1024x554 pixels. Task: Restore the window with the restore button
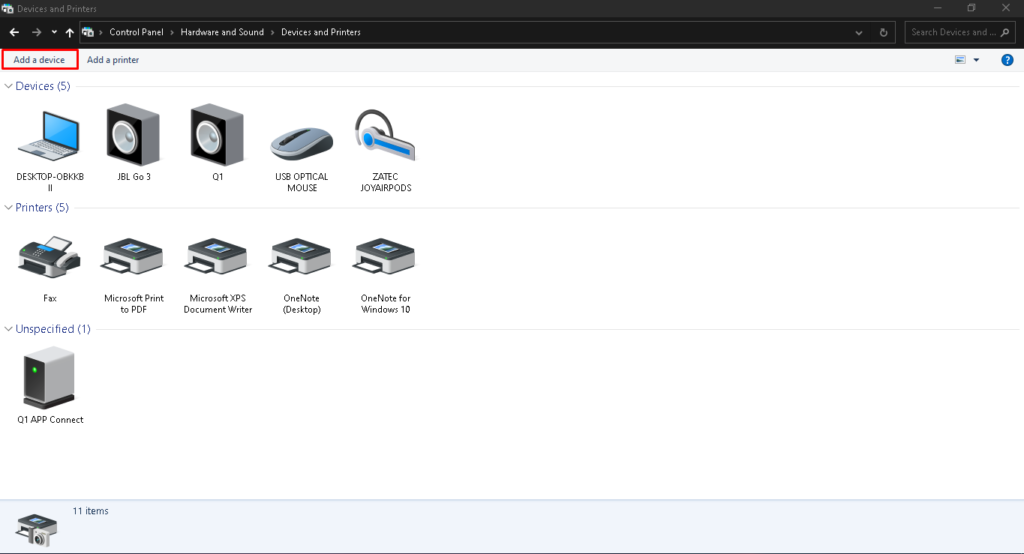(971, 8)
